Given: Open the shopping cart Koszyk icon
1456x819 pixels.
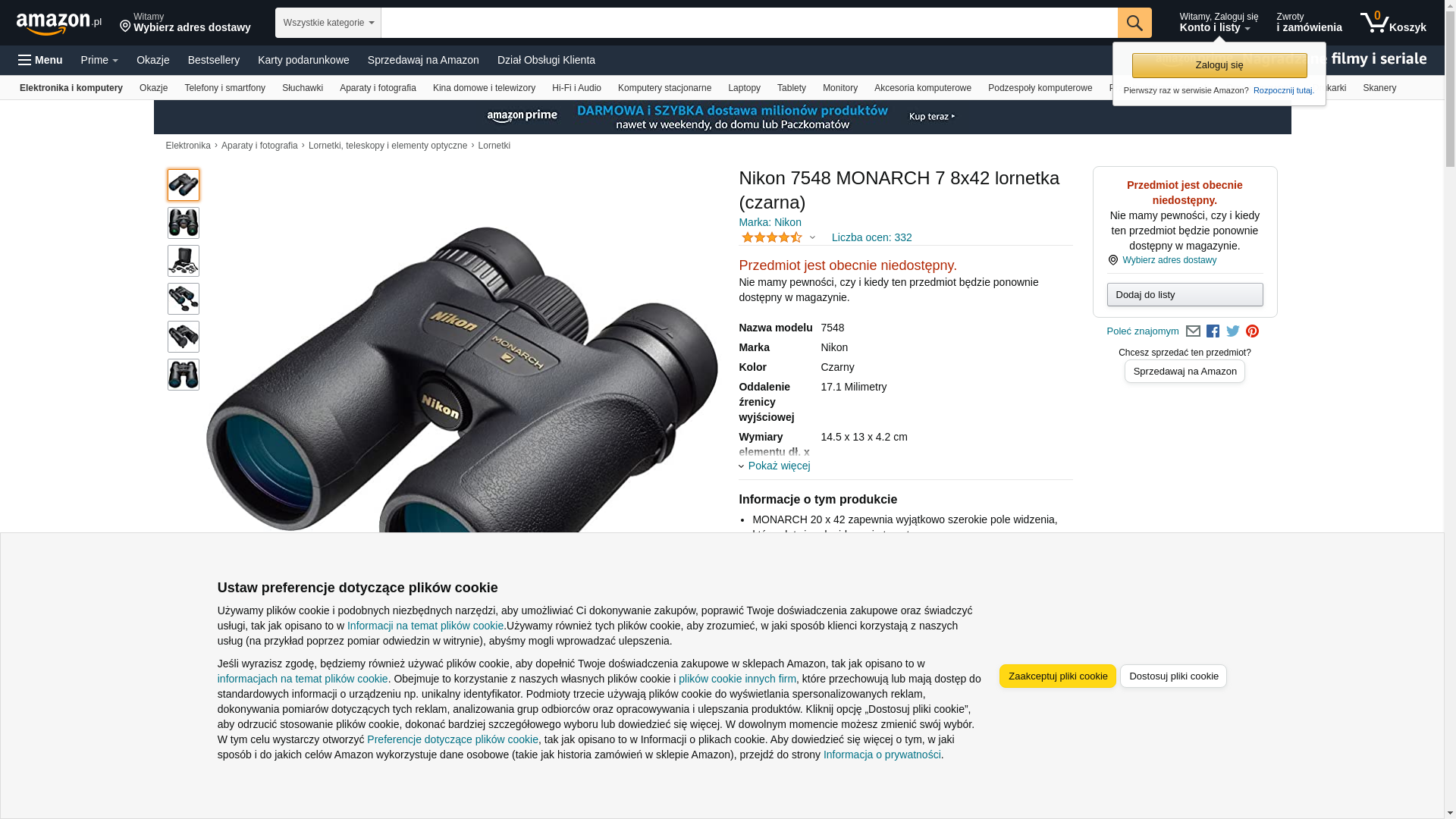Looking at the screenshot, I should click(x=1393, y=23).
